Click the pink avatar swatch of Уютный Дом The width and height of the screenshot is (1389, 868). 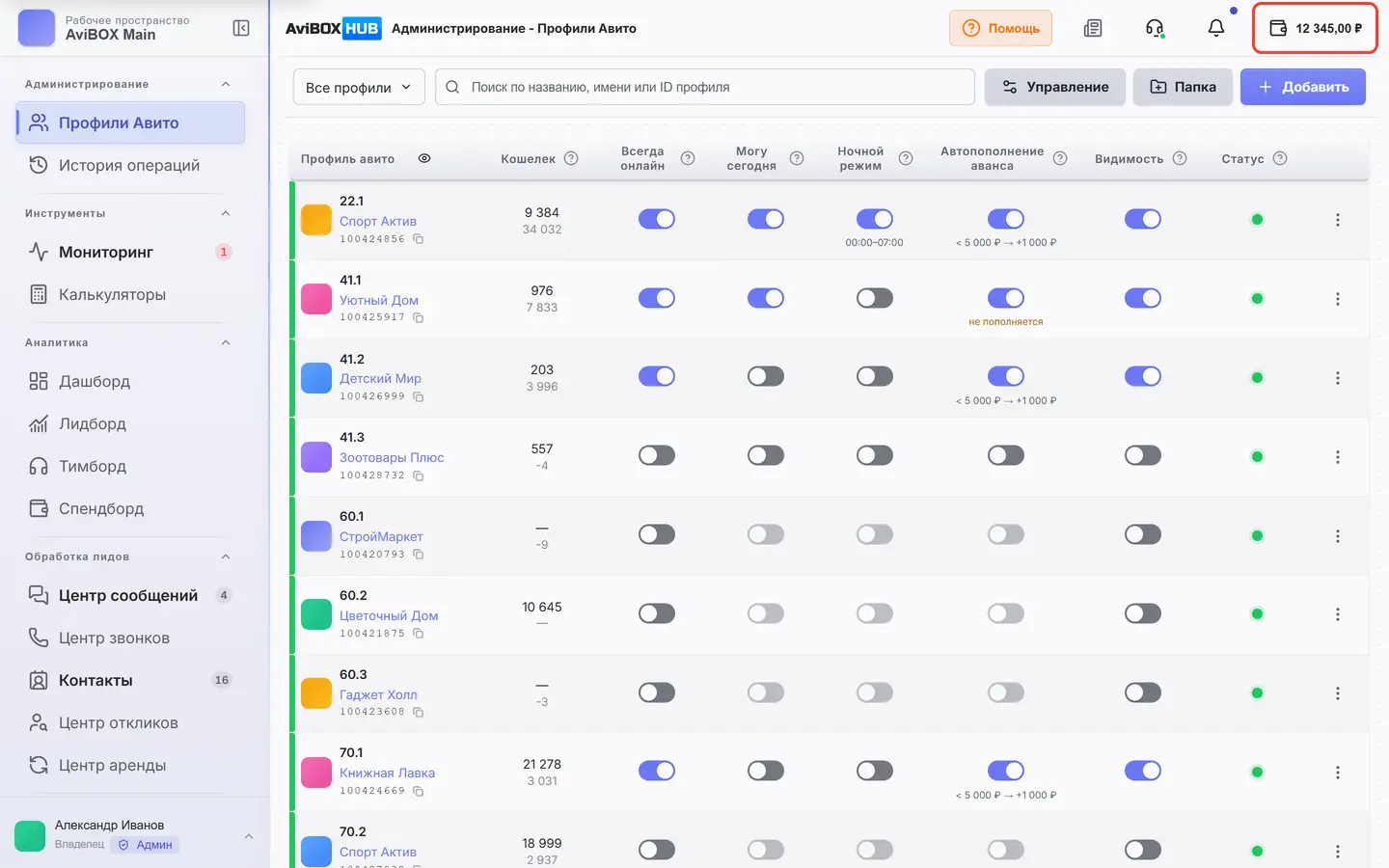316,299
